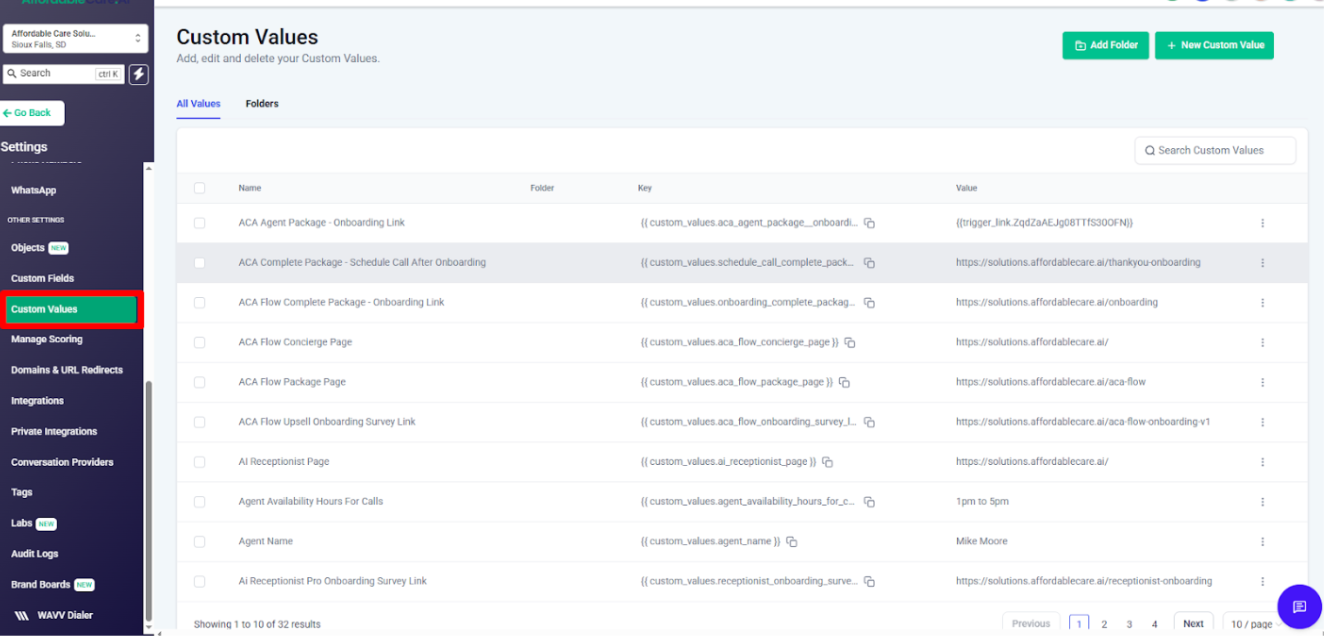1328x637 pixels.
Task: Tick checkbox for Agent Availability Hours row
Action: [x=199, y=502]
